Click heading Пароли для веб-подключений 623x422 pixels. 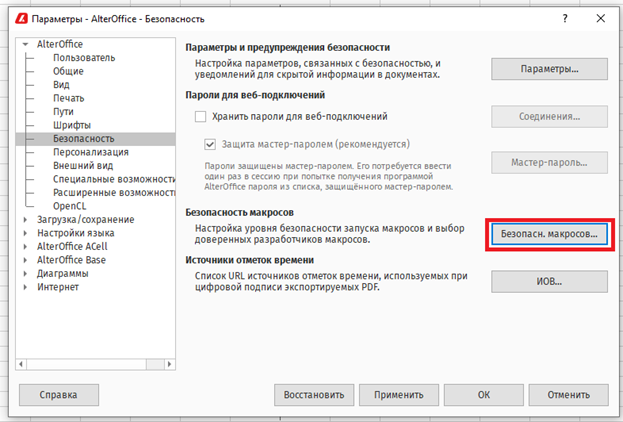coord(255,95)
